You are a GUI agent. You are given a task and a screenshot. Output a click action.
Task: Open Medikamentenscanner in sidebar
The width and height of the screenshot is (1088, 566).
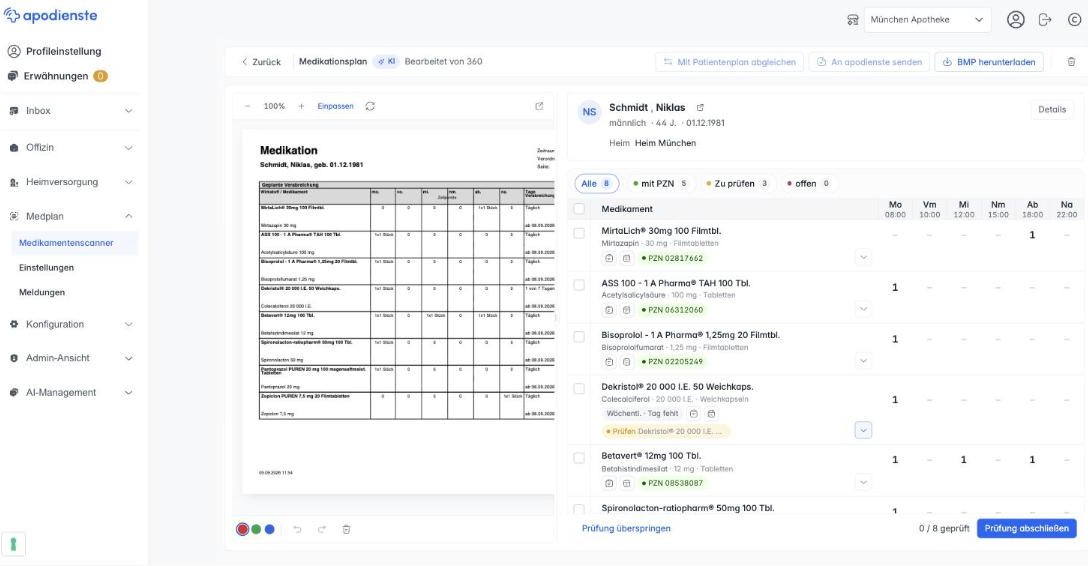tap(73, 243)
